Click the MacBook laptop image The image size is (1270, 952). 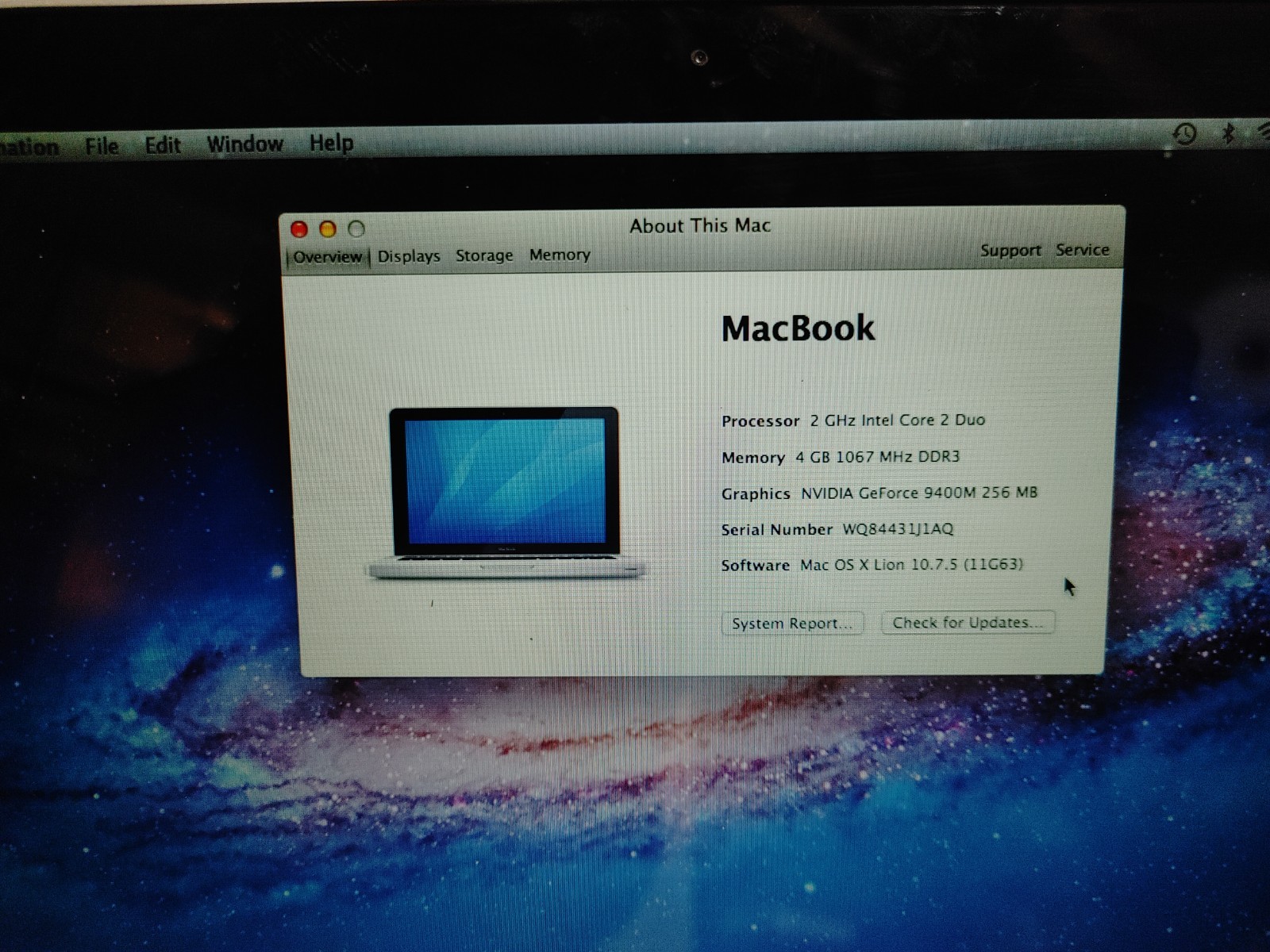pyautogui.click(x=506, y=493)
